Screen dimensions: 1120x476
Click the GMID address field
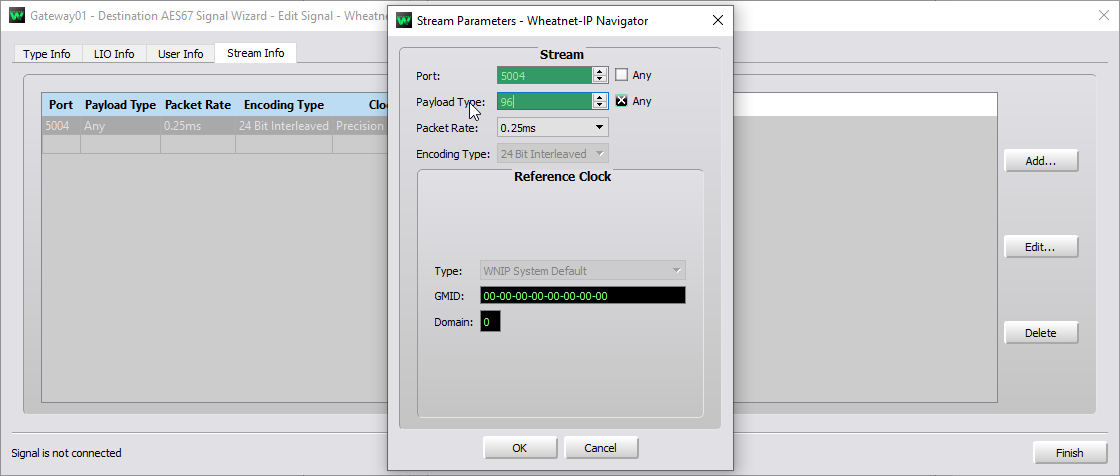(x=582, y=296)
